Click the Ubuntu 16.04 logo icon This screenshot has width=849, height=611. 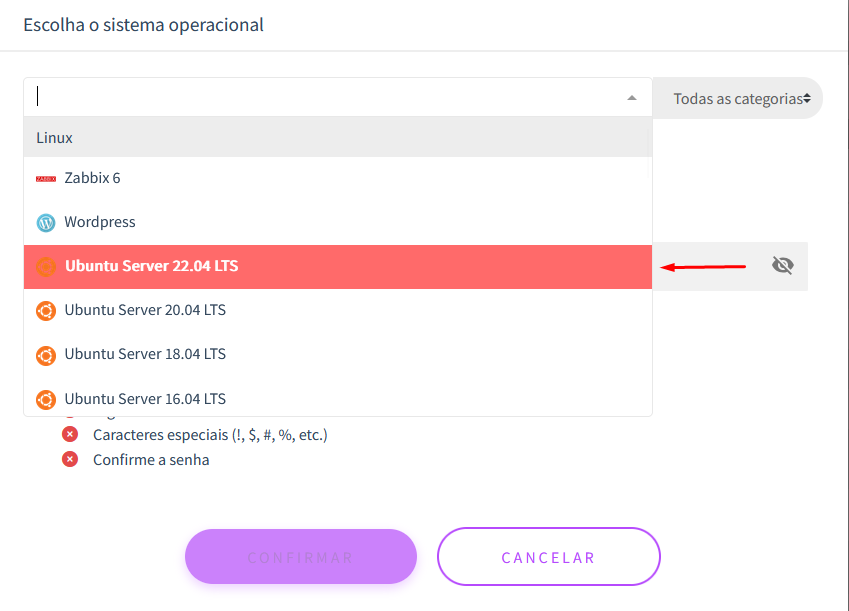pos(46,400)
